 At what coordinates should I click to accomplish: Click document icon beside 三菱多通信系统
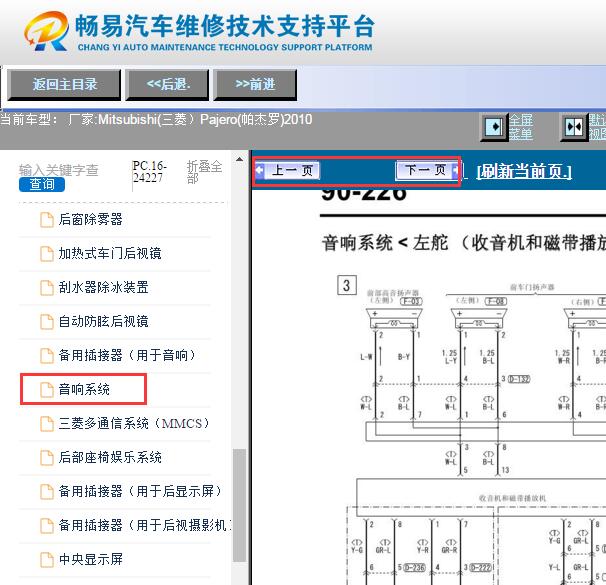coord(47,424)
